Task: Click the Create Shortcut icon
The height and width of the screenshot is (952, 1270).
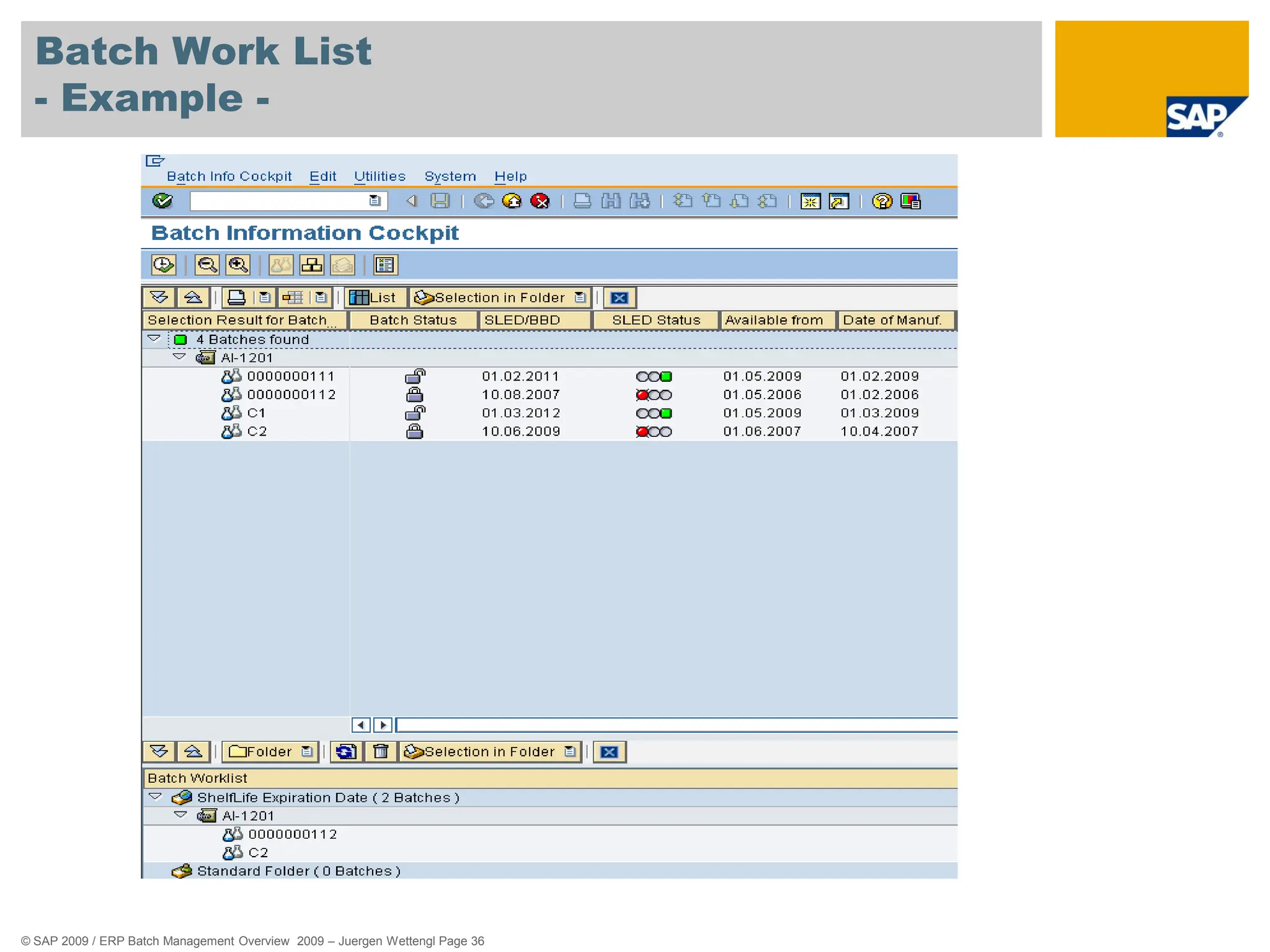Action: point(839,201)
